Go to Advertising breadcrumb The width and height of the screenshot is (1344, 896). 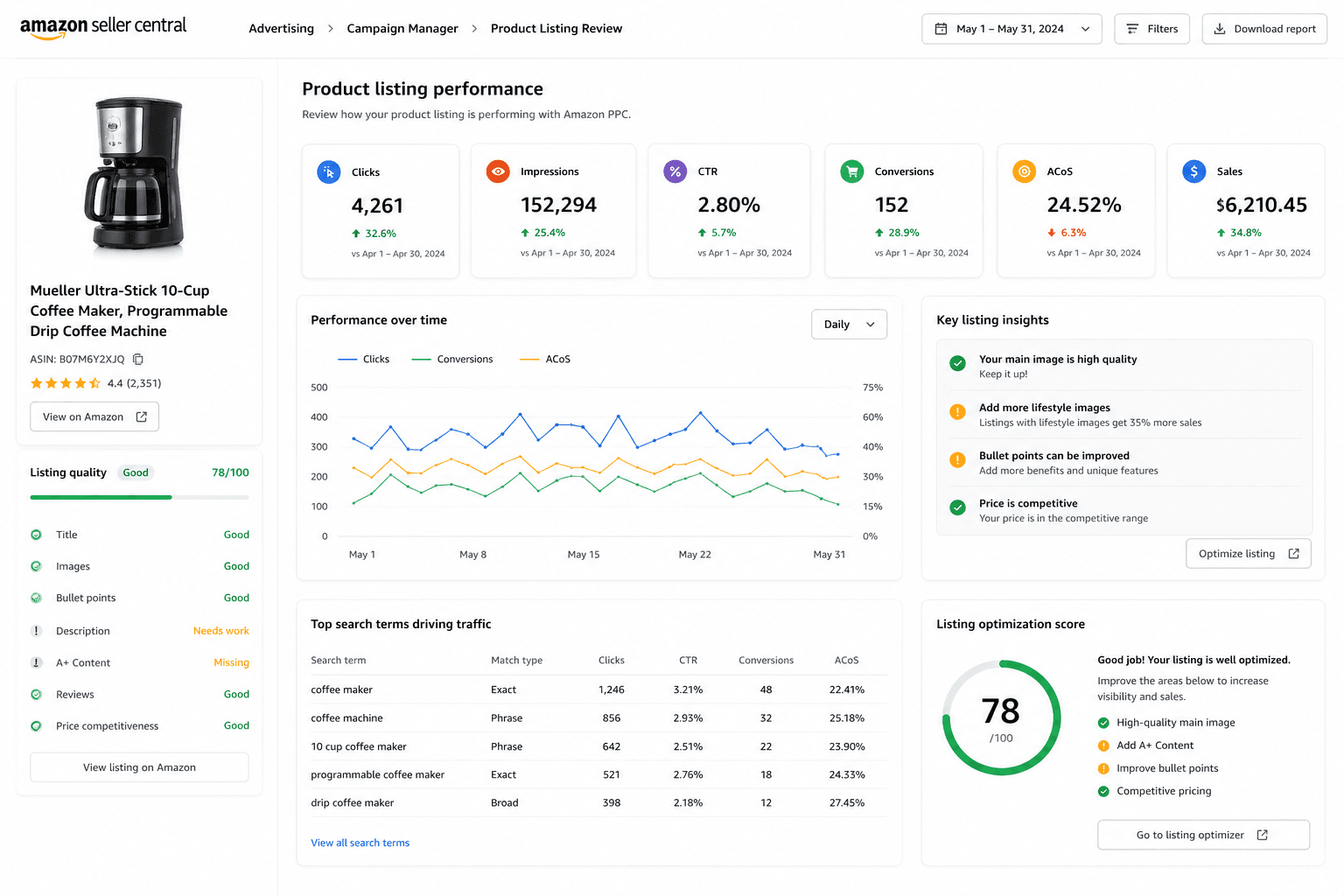point(281,29)
